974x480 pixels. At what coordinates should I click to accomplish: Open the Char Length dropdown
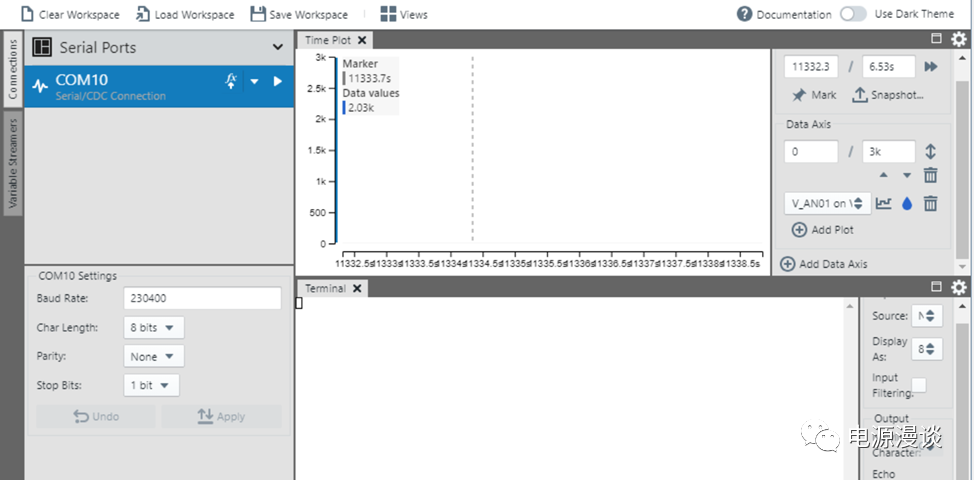[x=154, y=328]
